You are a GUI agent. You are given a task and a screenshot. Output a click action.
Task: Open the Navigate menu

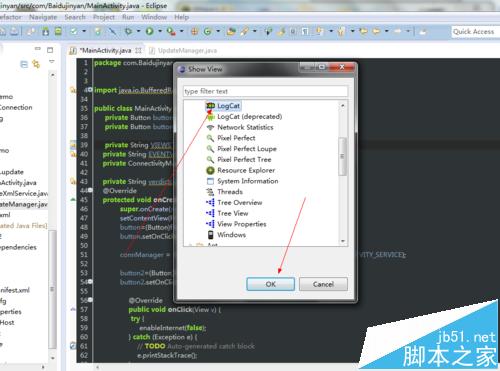(43, 17)
